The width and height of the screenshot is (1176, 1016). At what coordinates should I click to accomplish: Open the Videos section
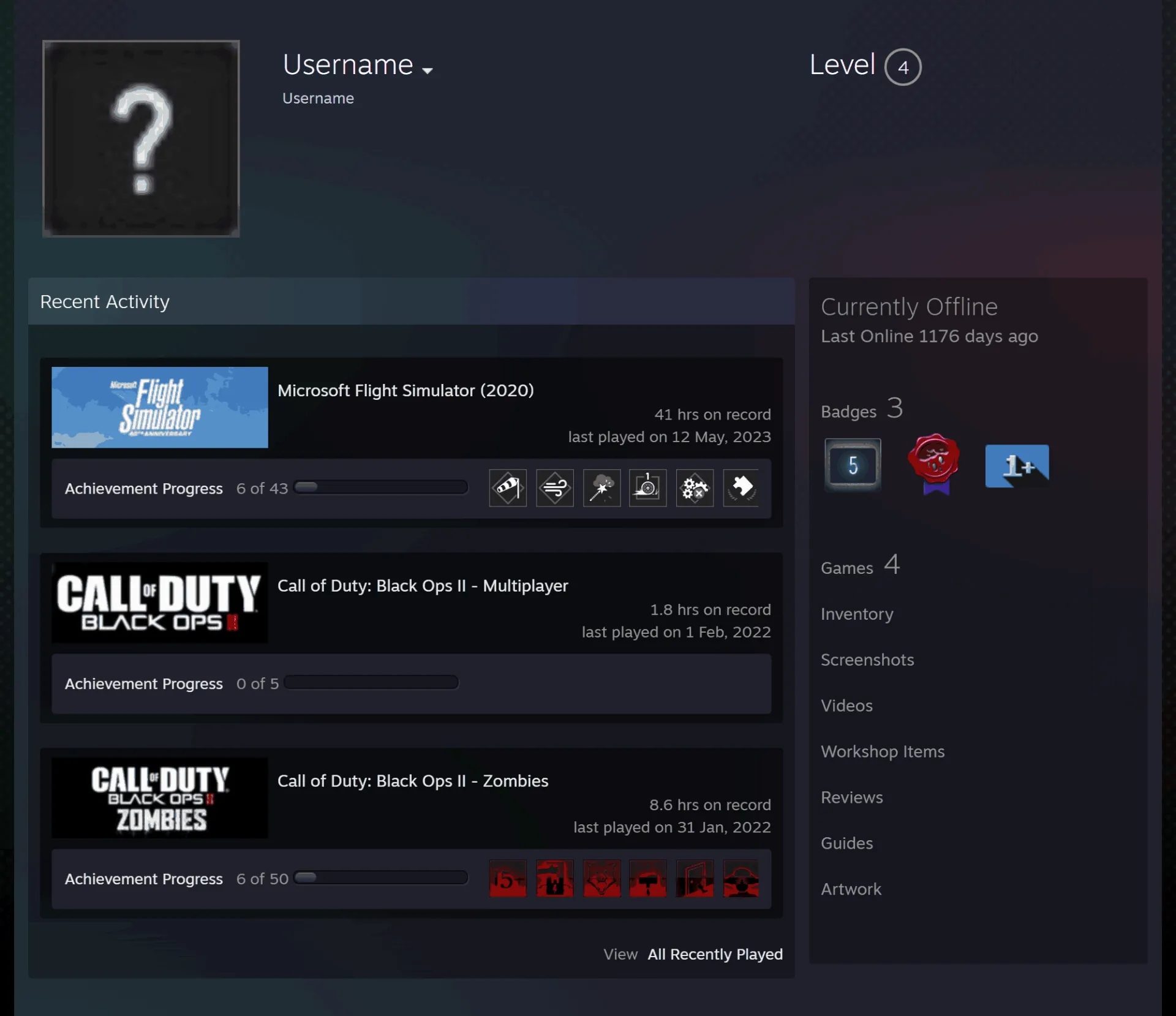click(x=846, y=706)
